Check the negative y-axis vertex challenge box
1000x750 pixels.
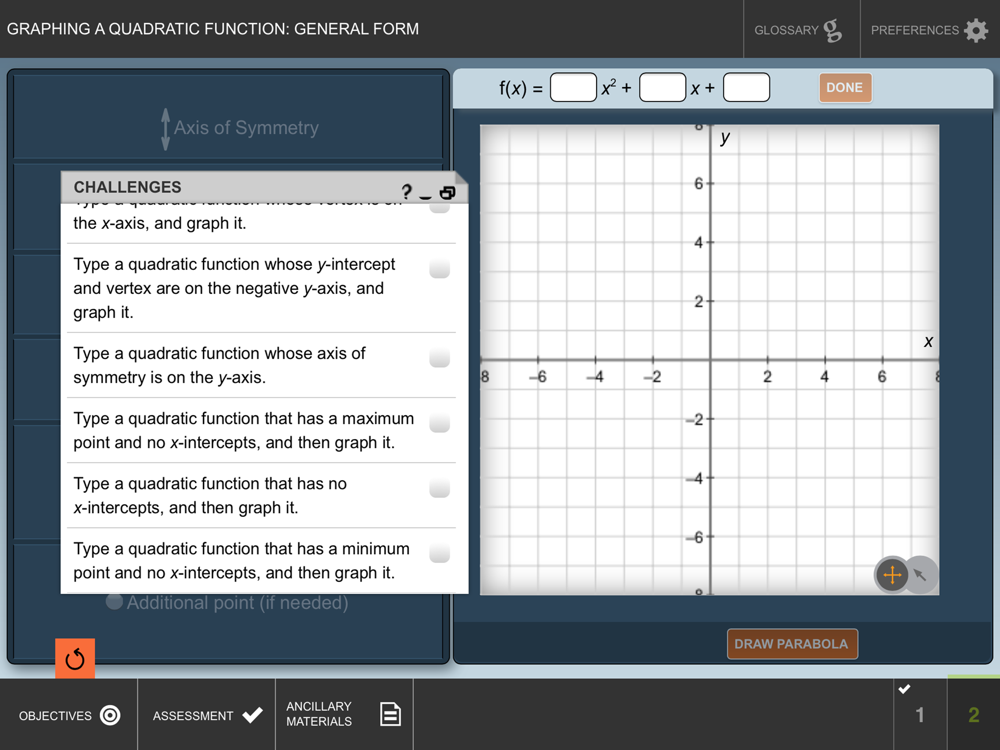coord(439,269)
